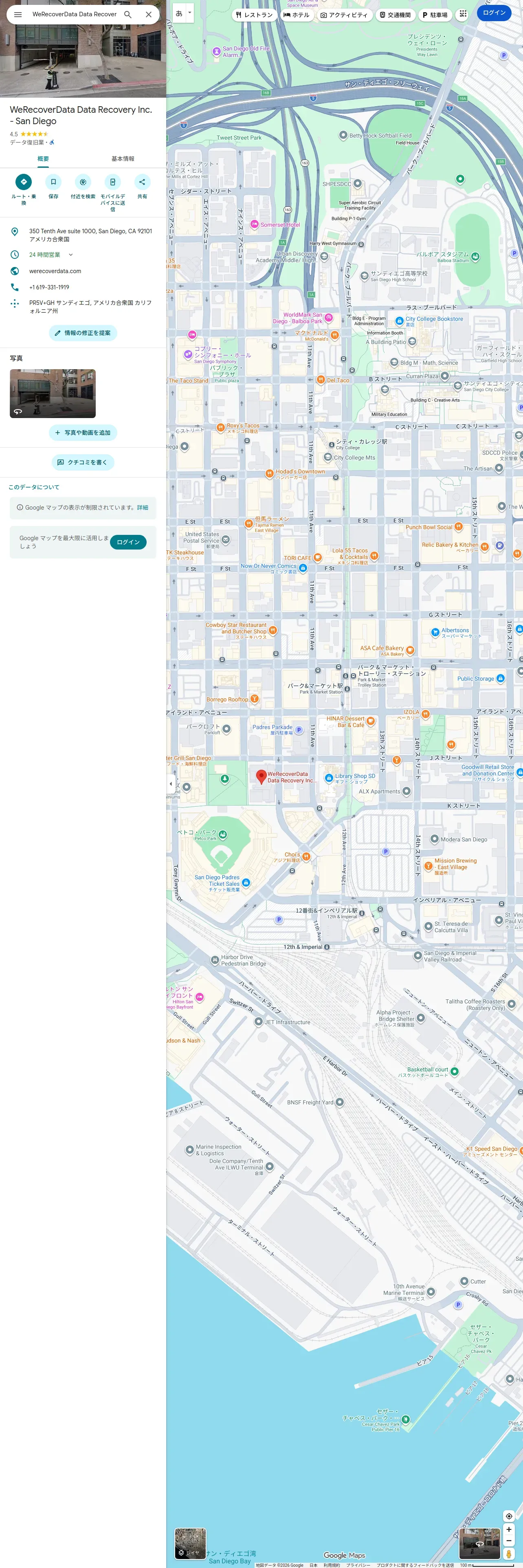
Task: Open the map layers switcher
Action: pyautogui.click(x=190, y=1543)
